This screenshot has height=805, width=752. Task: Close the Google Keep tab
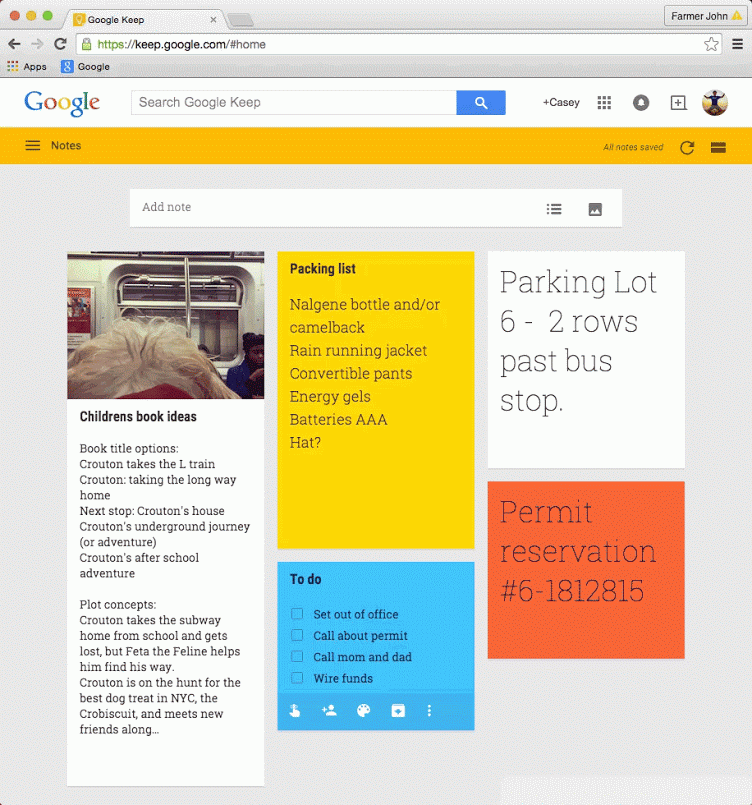tap(213, 20)
